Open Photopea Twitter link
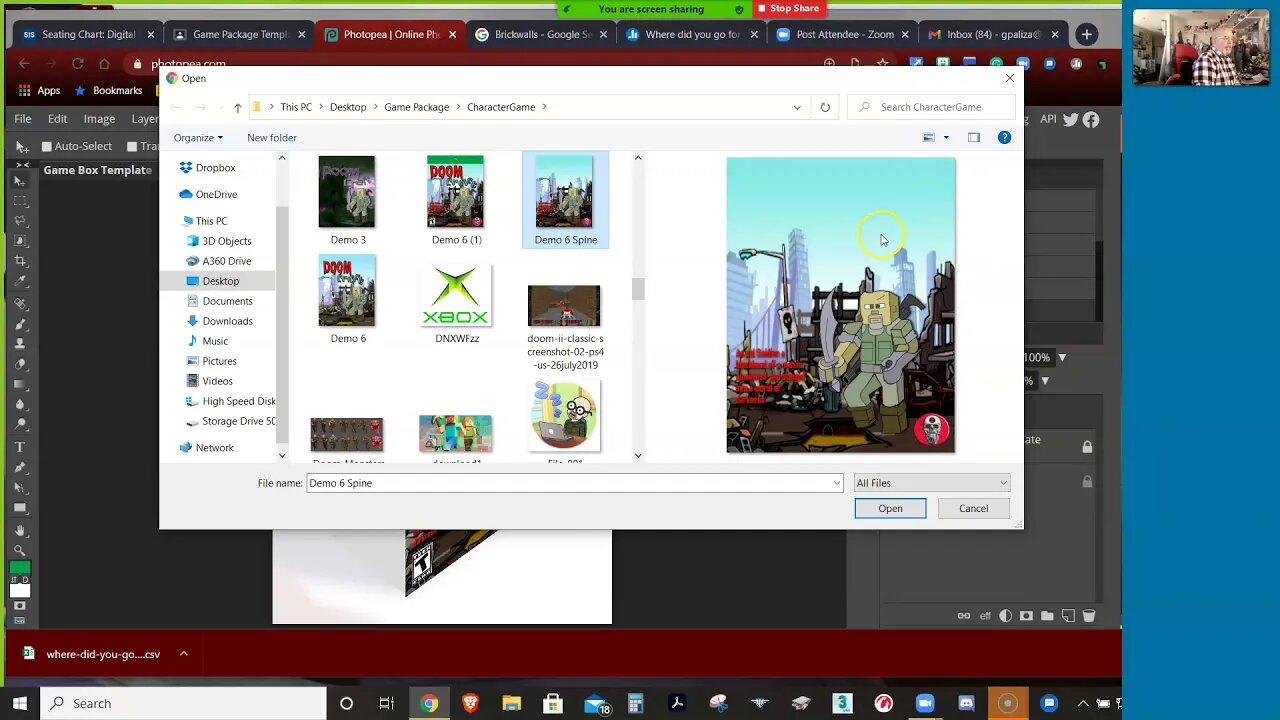This screenshot has height=720, width=1280. click(1071, 119)
